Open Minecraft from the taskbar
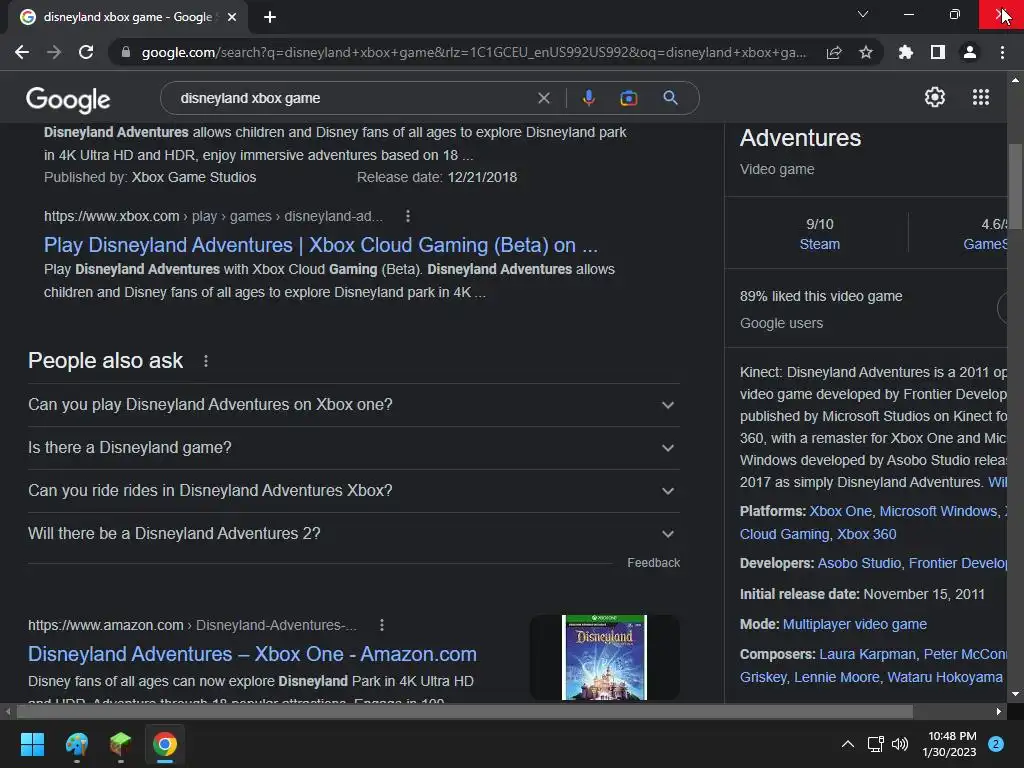 pos(121,744)
